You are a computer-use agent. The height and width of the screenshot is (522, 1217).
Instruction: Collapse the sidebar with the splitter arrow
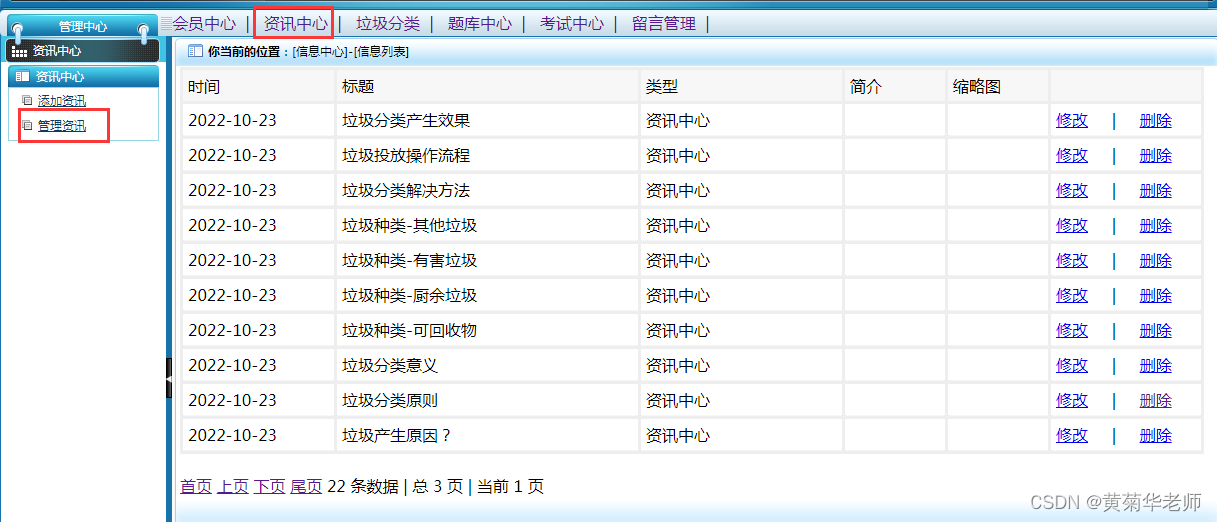(x=169, y=378)
